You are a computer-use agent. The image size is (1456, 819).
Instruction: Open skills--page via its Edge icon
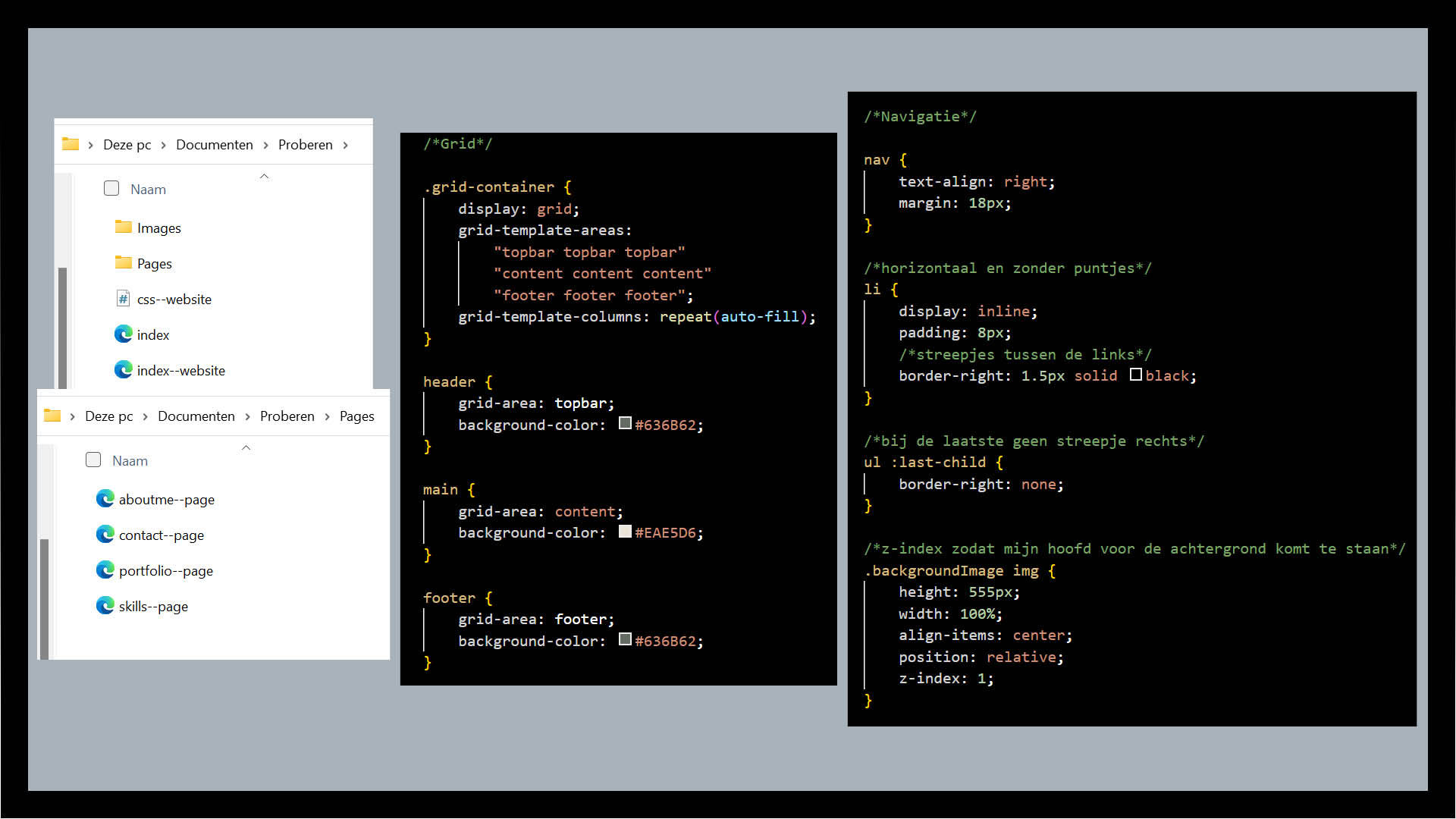(105, 605)
